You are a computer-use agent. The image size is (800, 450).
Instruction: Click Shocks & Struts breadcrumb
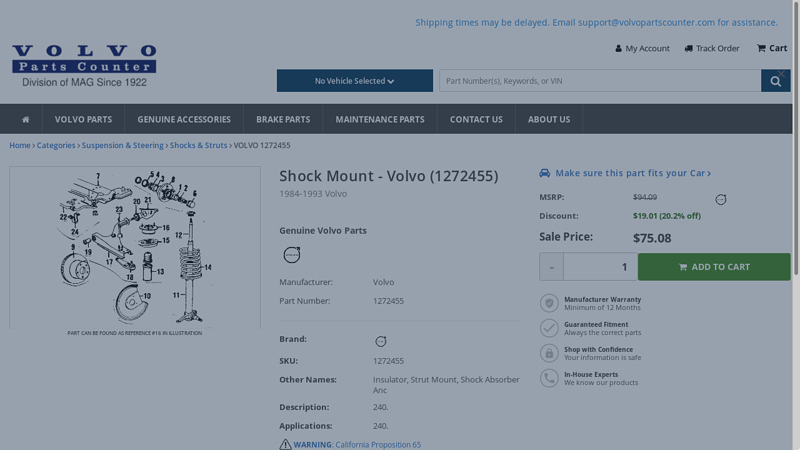click(198, 145)
